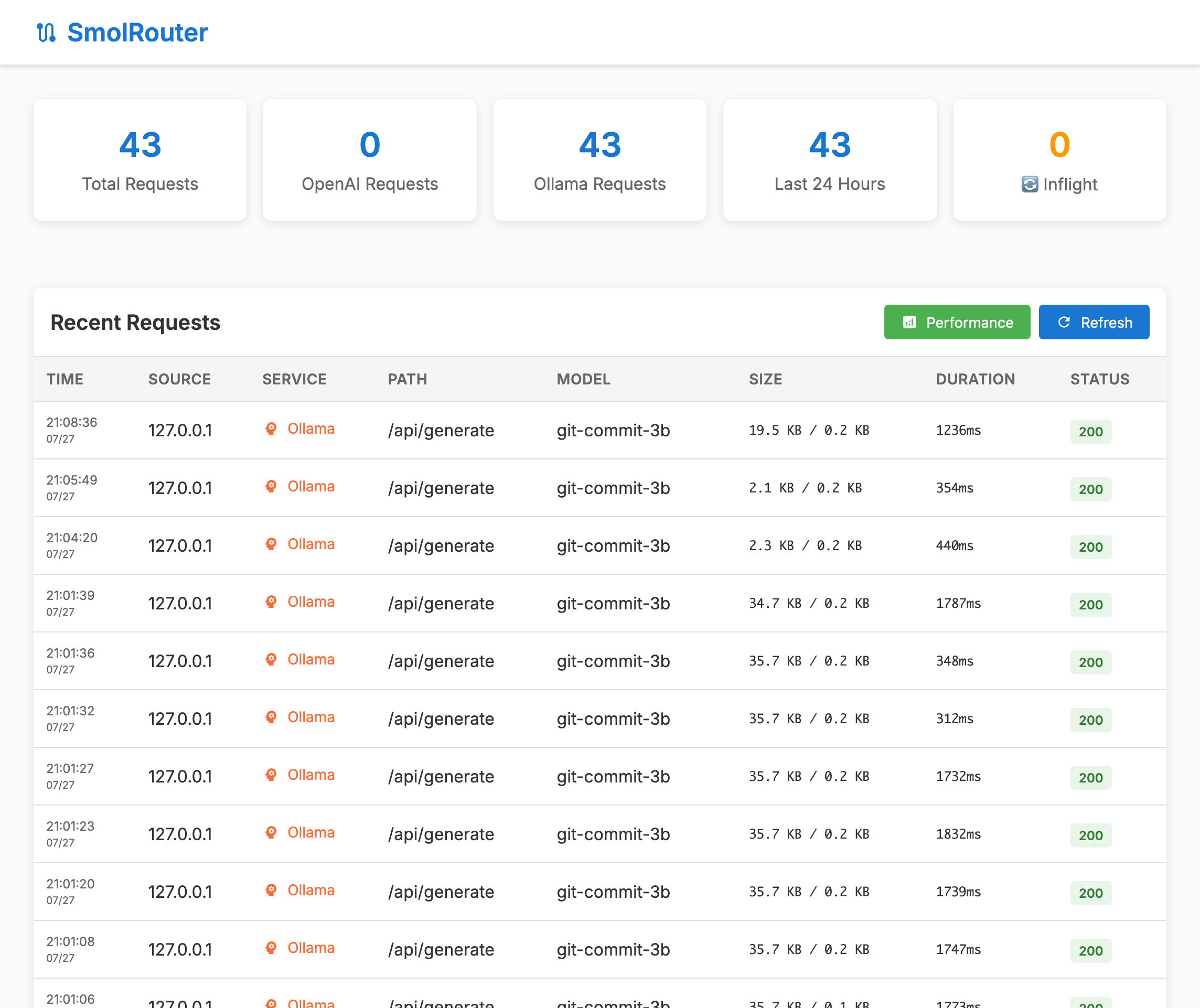
Task: Click the DURATION column header
Action: 975,379
